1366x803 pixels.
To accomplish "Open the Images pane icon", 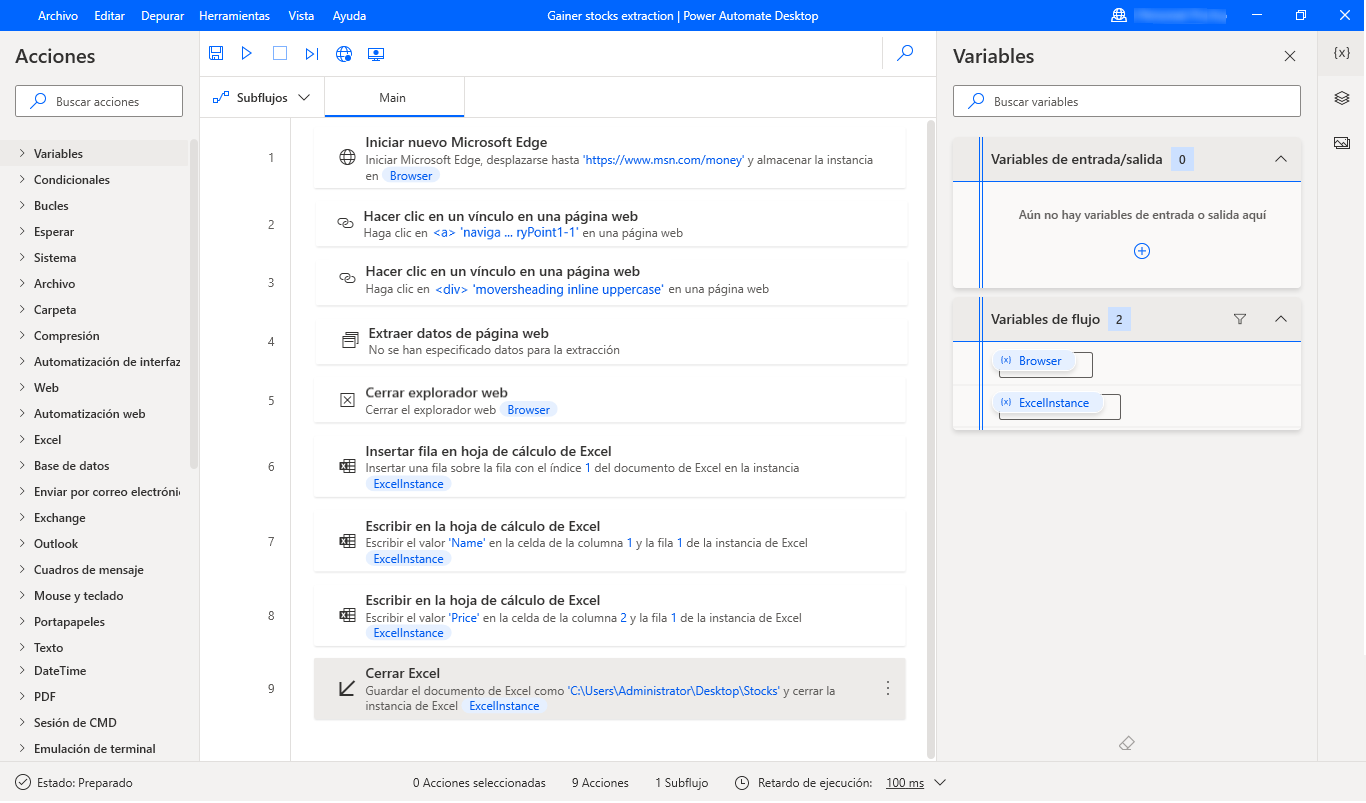I will [1342, 143].
